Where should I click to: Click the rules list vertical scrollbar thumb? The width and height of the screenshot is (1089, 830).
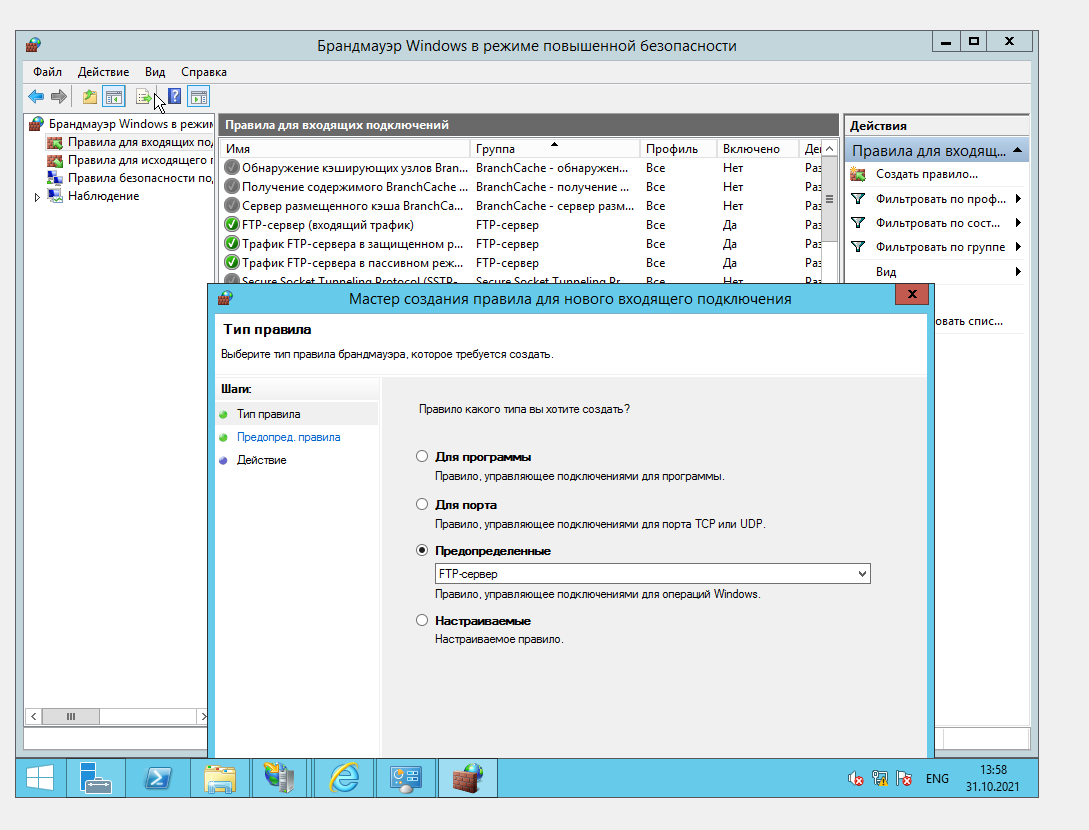829,199
